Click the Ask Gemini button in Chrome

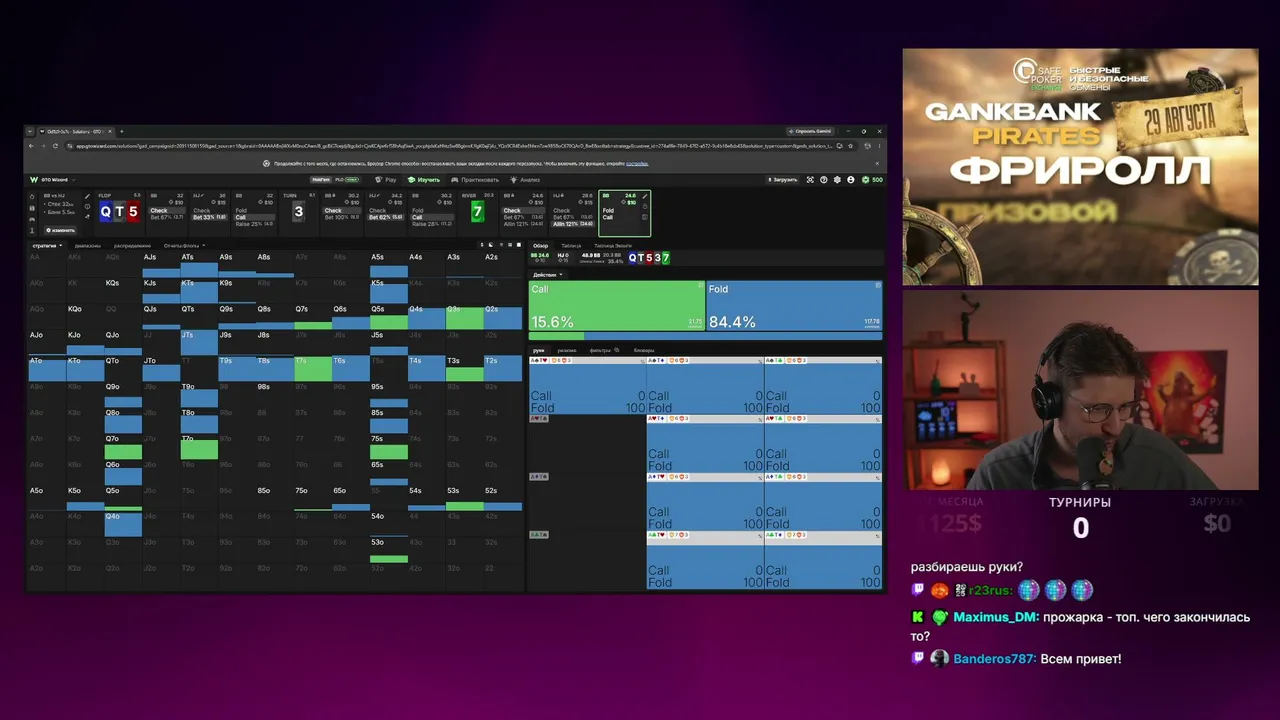[x=810, y=131]
